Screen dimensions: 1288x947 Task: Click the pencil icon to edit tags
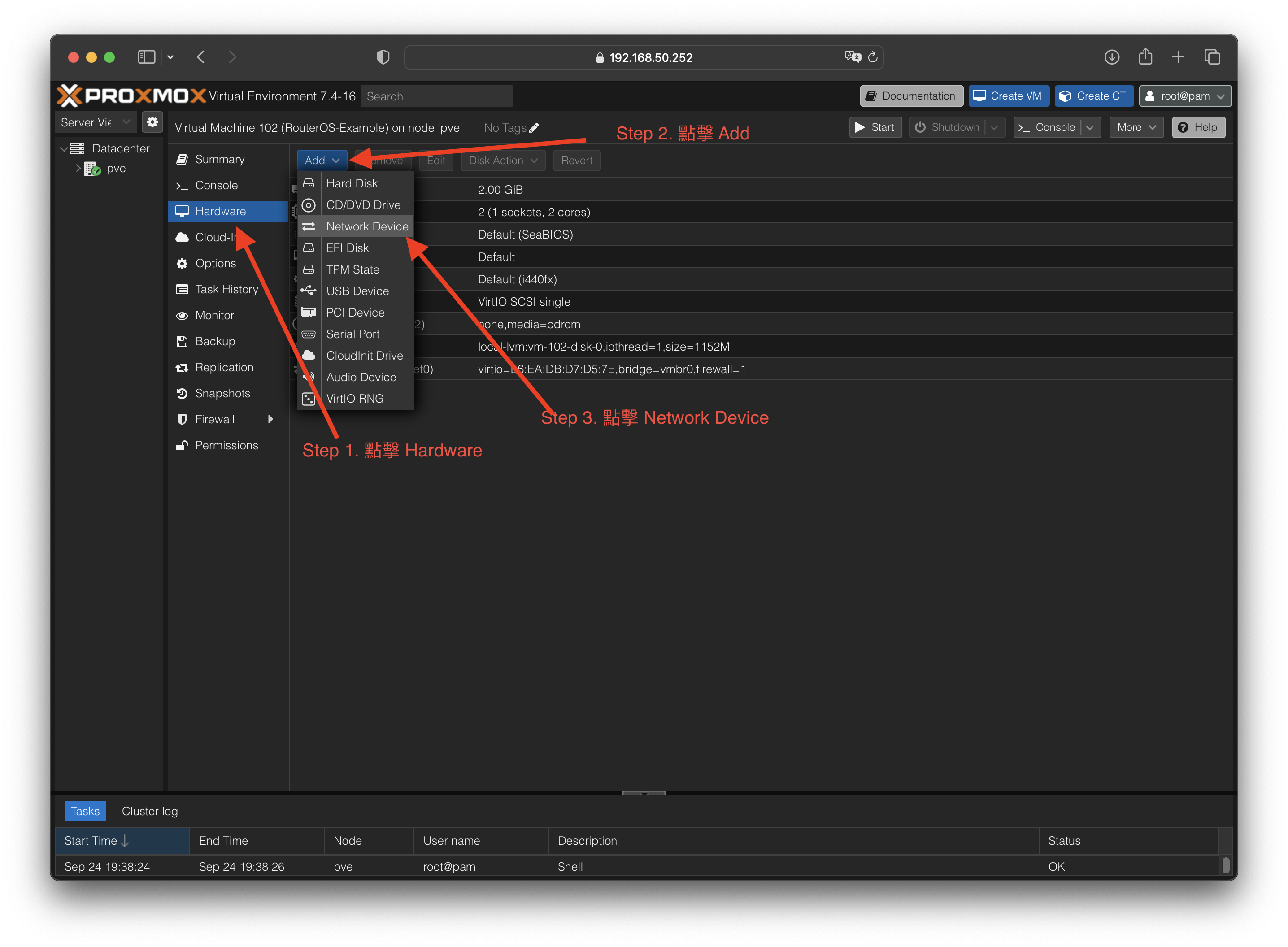534,128
